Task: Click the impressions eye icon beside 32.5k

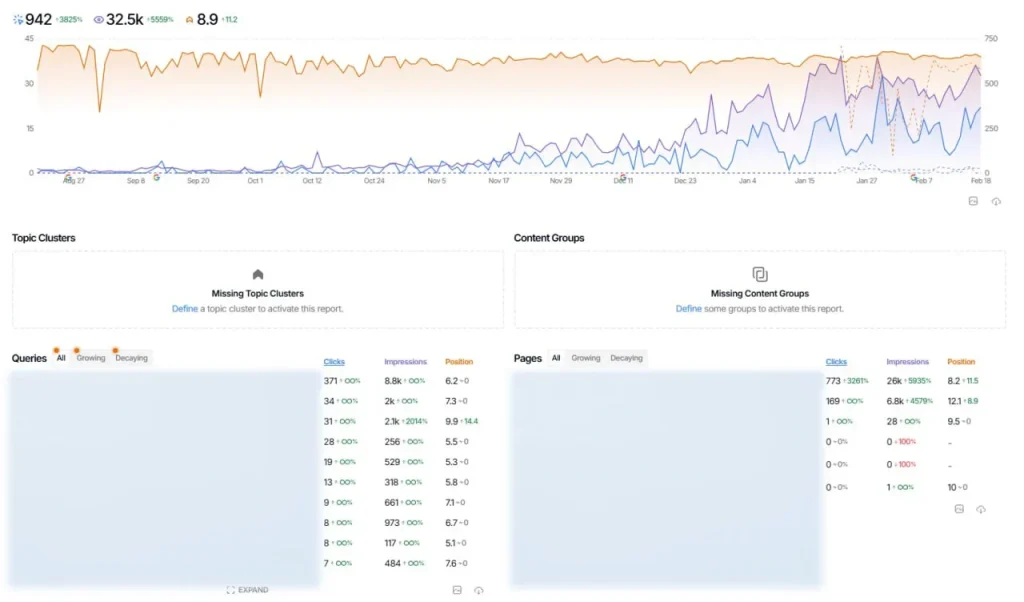Action: pos(98,20)
